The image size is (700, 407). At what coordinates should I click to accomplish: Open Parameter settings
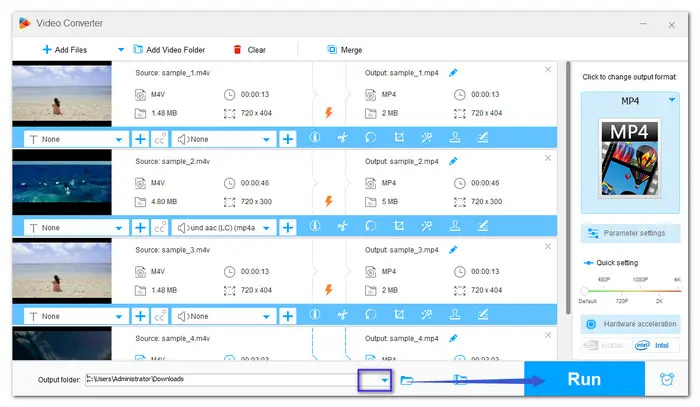point(630,233)
